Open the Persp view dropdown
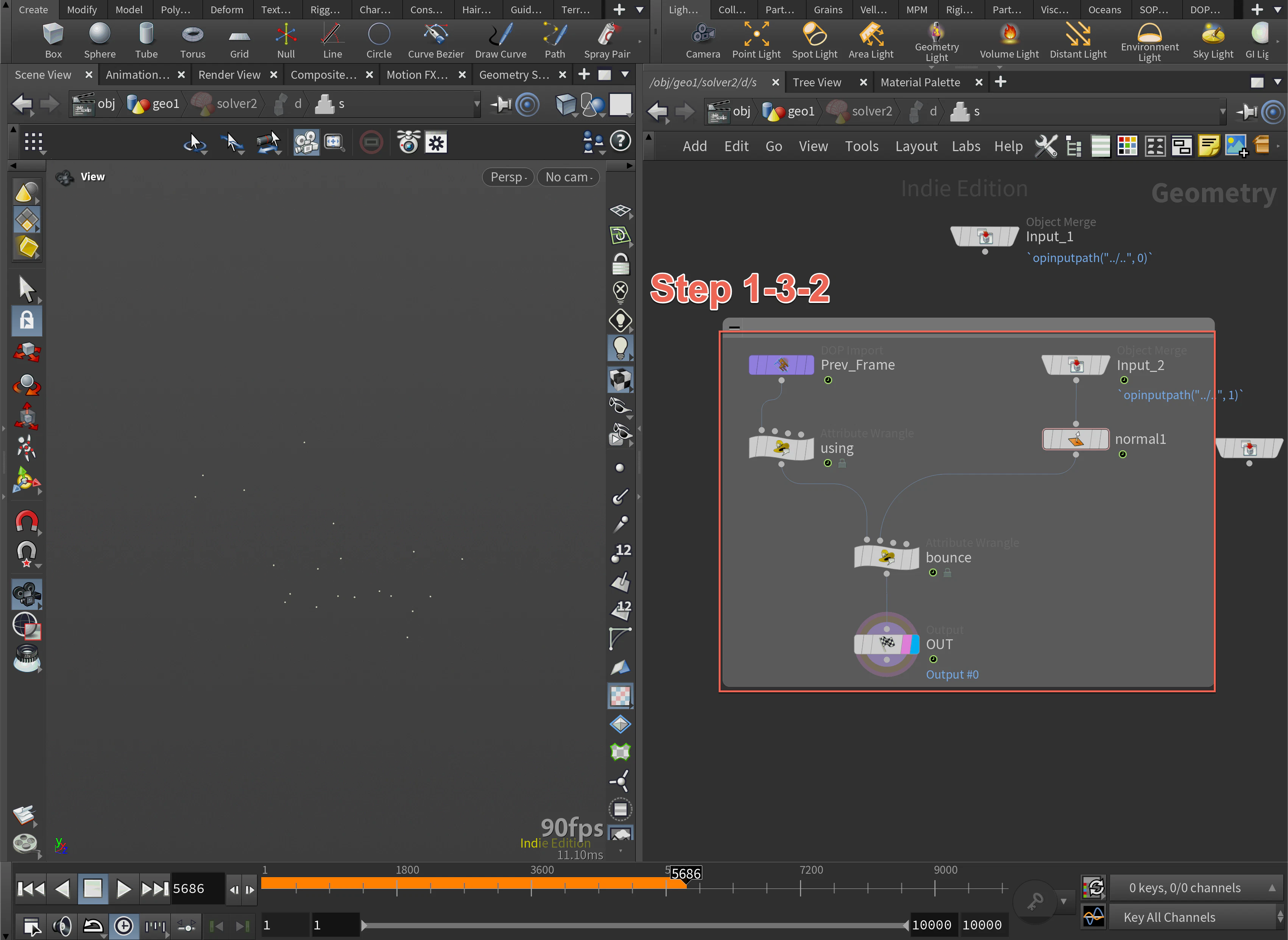 [x=508, y=177]
